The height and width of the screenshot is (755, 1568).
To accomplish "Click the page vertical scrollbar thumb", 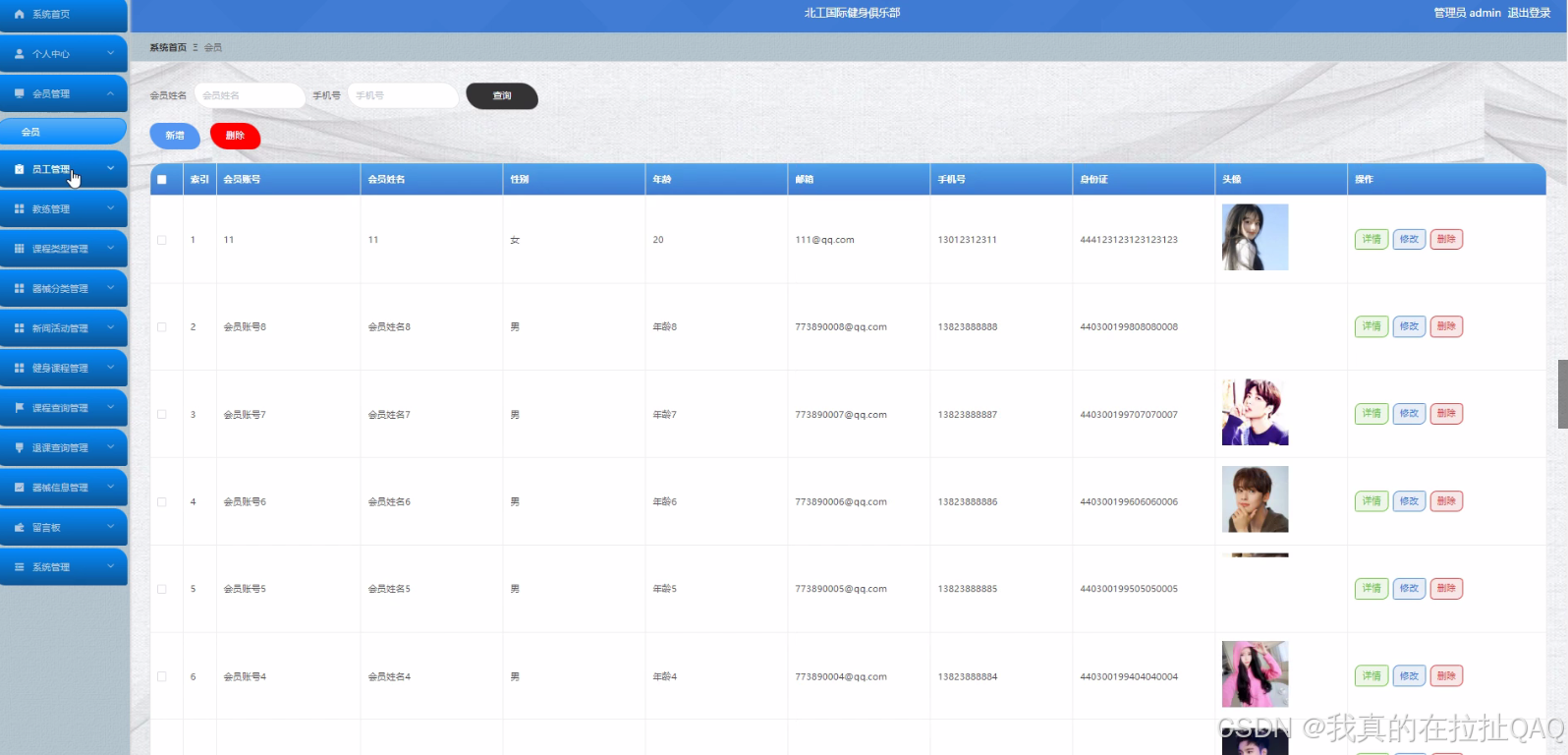I will pos(1562,394).
